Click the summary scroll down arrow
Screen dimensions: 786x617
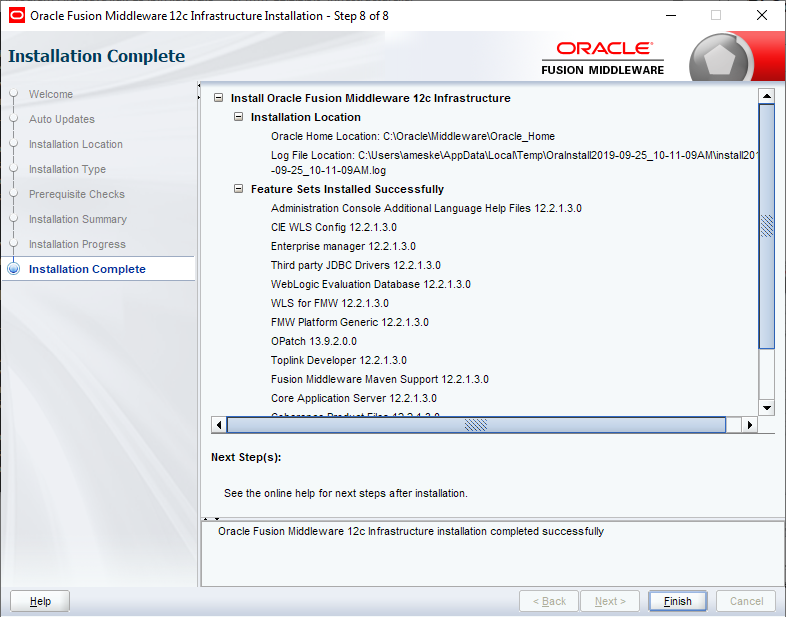click(x=766, y=407)
